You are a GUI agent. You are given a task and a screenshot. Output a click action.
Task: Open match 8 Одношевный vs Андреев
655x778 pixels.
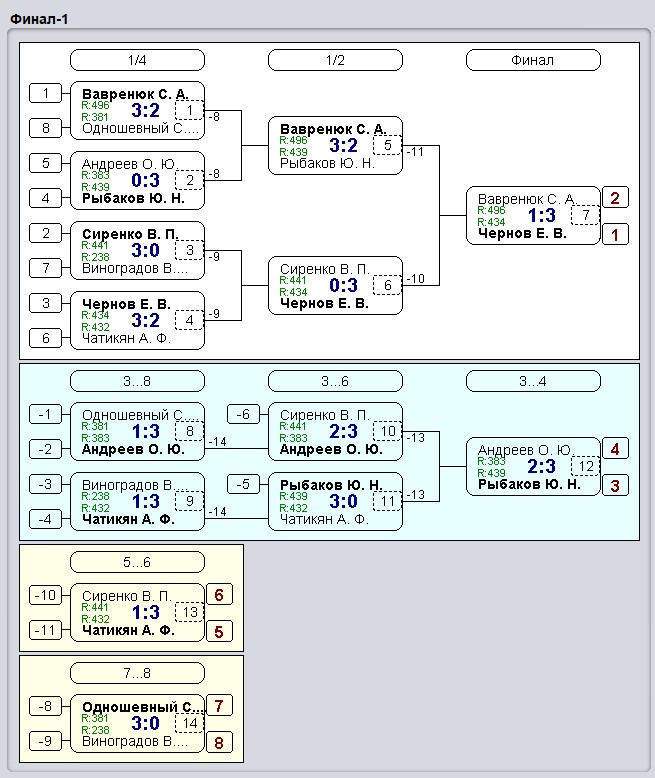[x=137, y=432]
